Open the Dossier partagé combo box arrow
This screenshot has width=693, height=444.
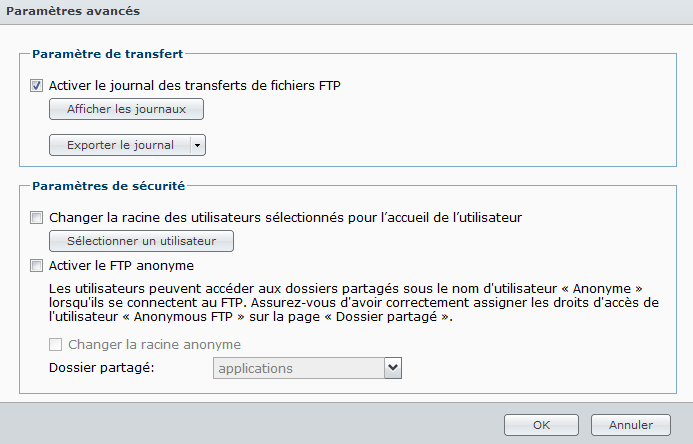coord(393,369)
